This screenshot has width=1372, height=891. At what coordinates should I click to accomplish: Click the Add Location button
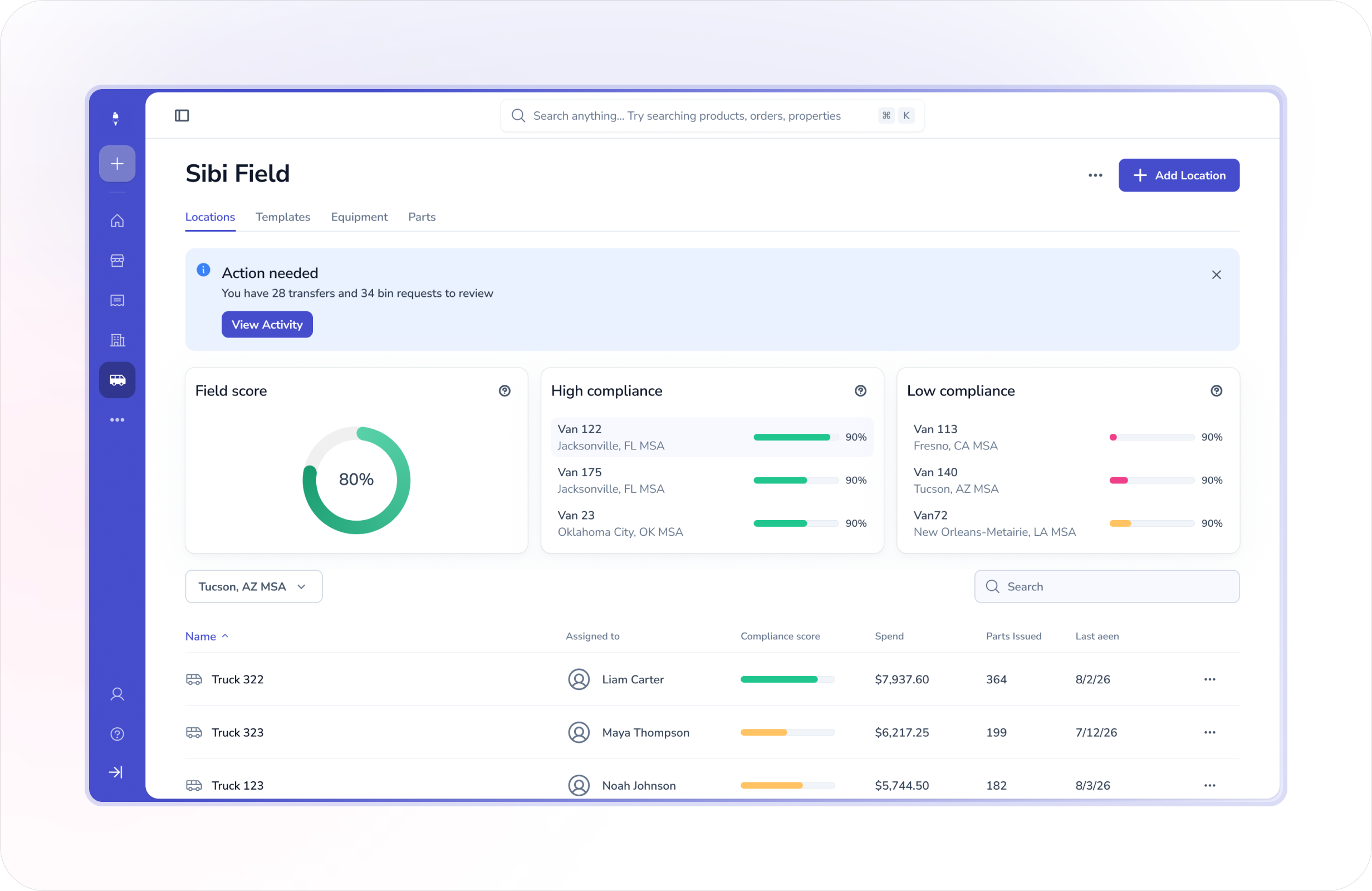[1179, 175]
